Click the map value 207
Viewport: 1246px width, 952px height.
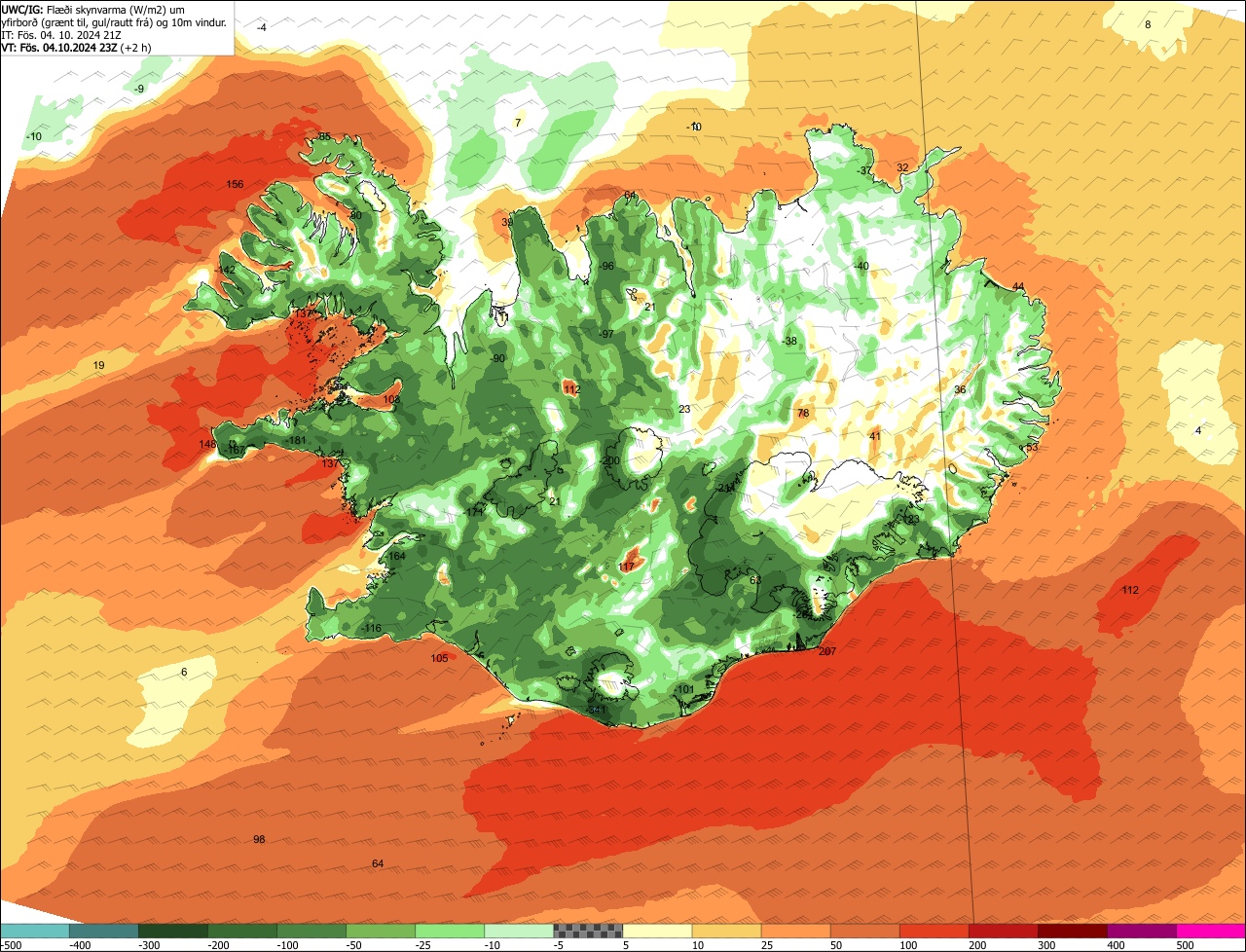click(x=827, y=651)
